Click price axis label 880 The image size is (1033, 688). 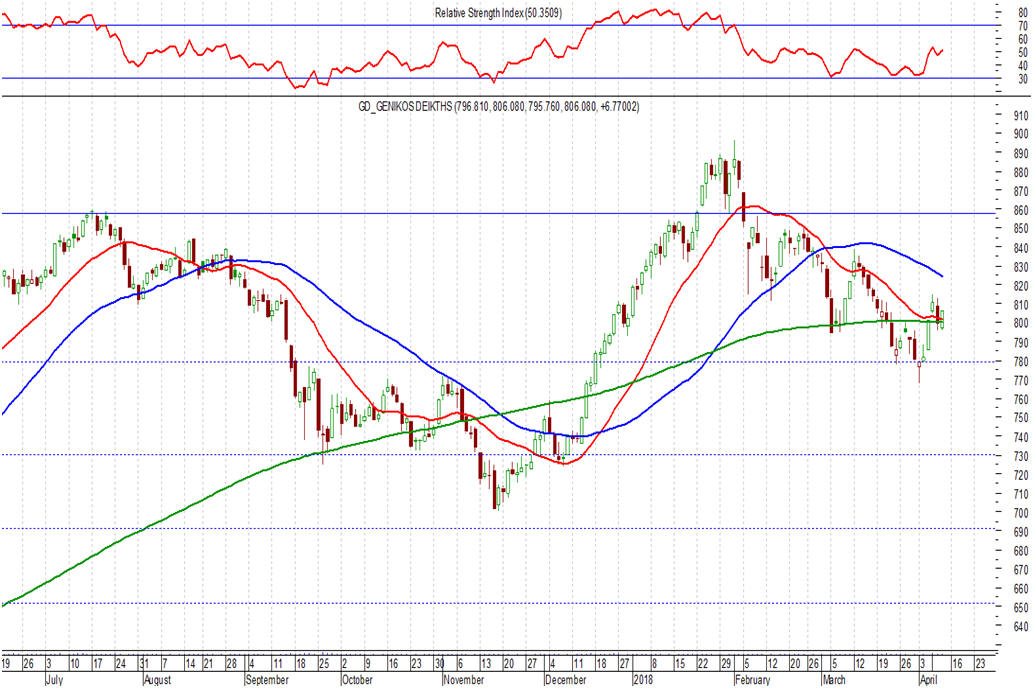pos(1020,173)
